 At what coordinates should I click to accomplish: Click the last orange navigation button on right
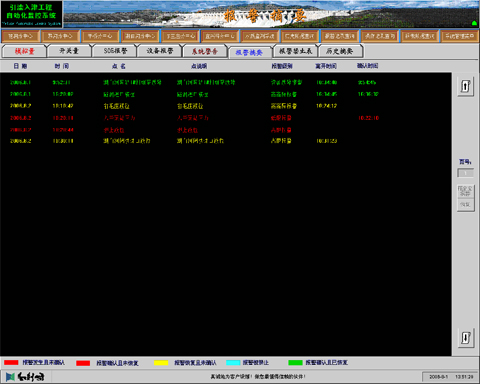point(460,36)
